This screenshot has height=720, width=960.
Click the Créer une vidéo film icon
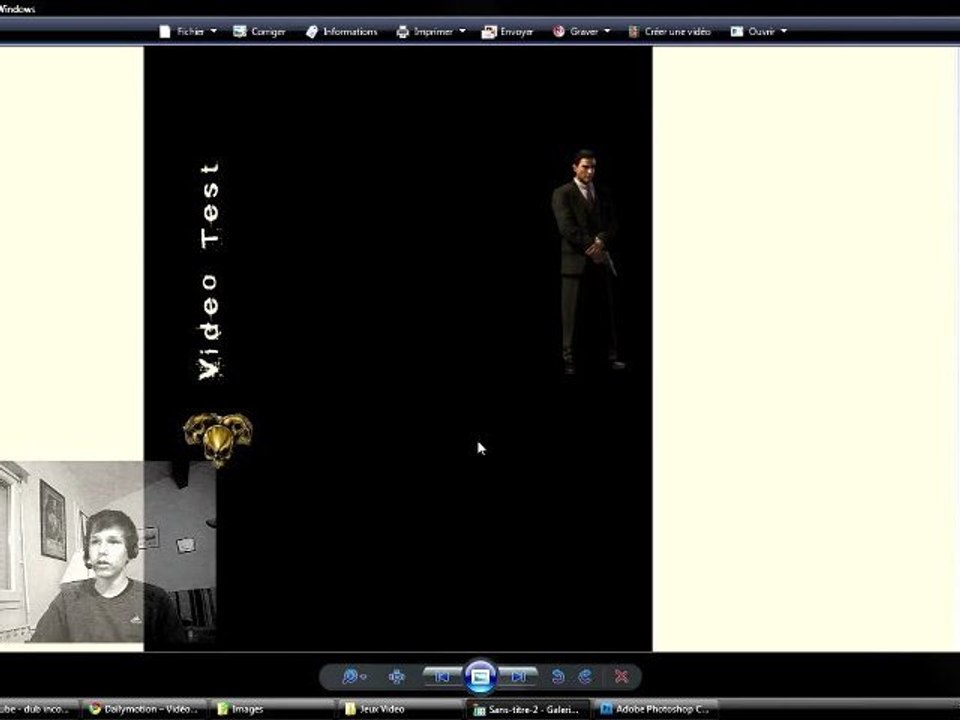(x=634, y=31)
